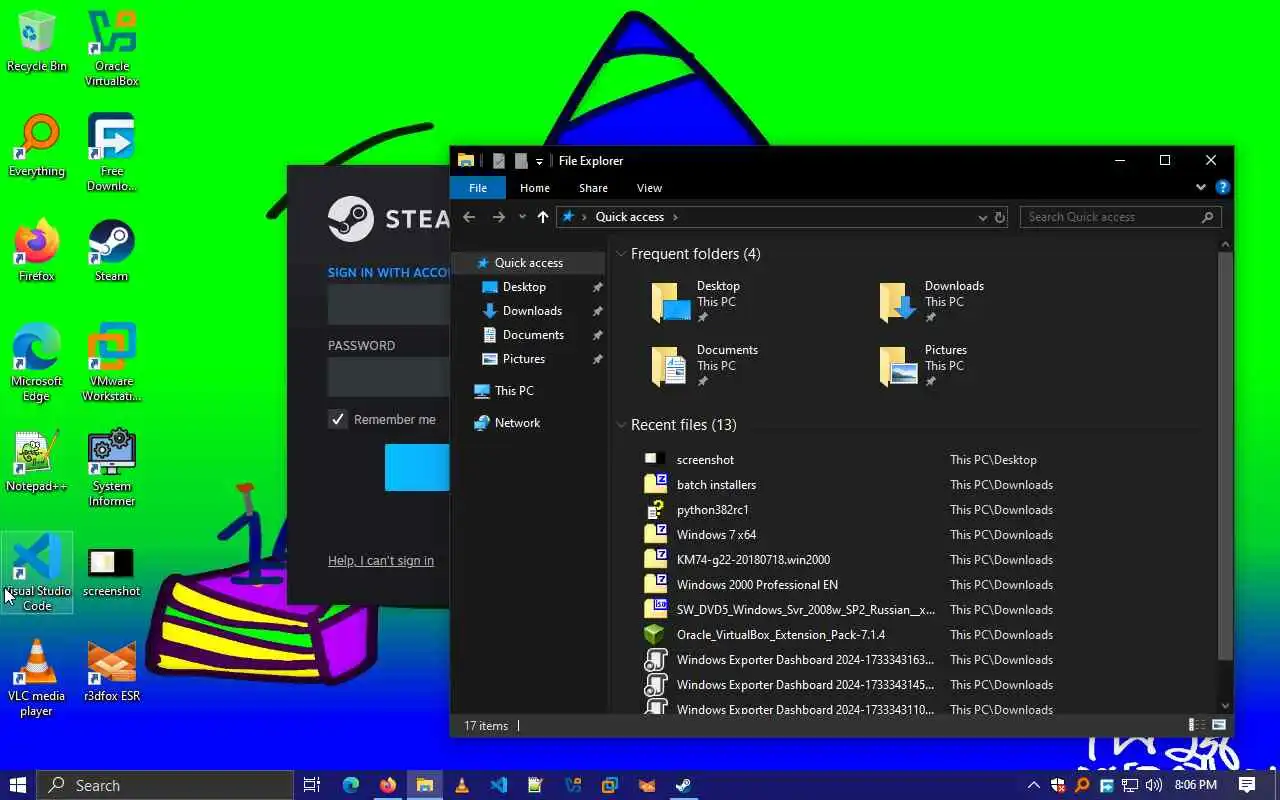Go back in File Explorer
The width and height of the screenshot is (1280, 800).
469,217
